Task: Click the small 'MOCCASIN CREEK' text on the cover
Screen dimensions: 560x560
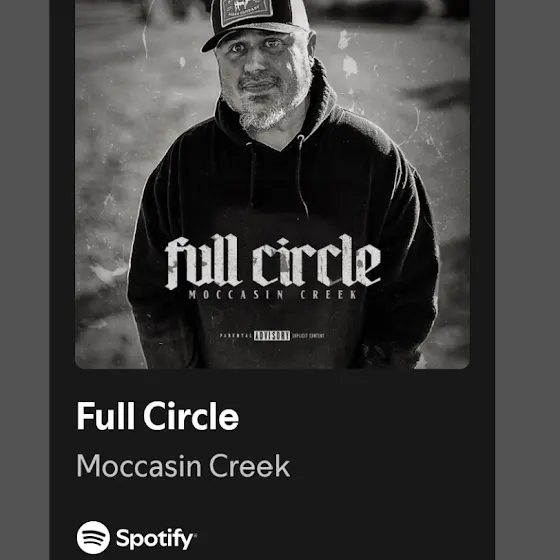Action: tap(273, 295)
